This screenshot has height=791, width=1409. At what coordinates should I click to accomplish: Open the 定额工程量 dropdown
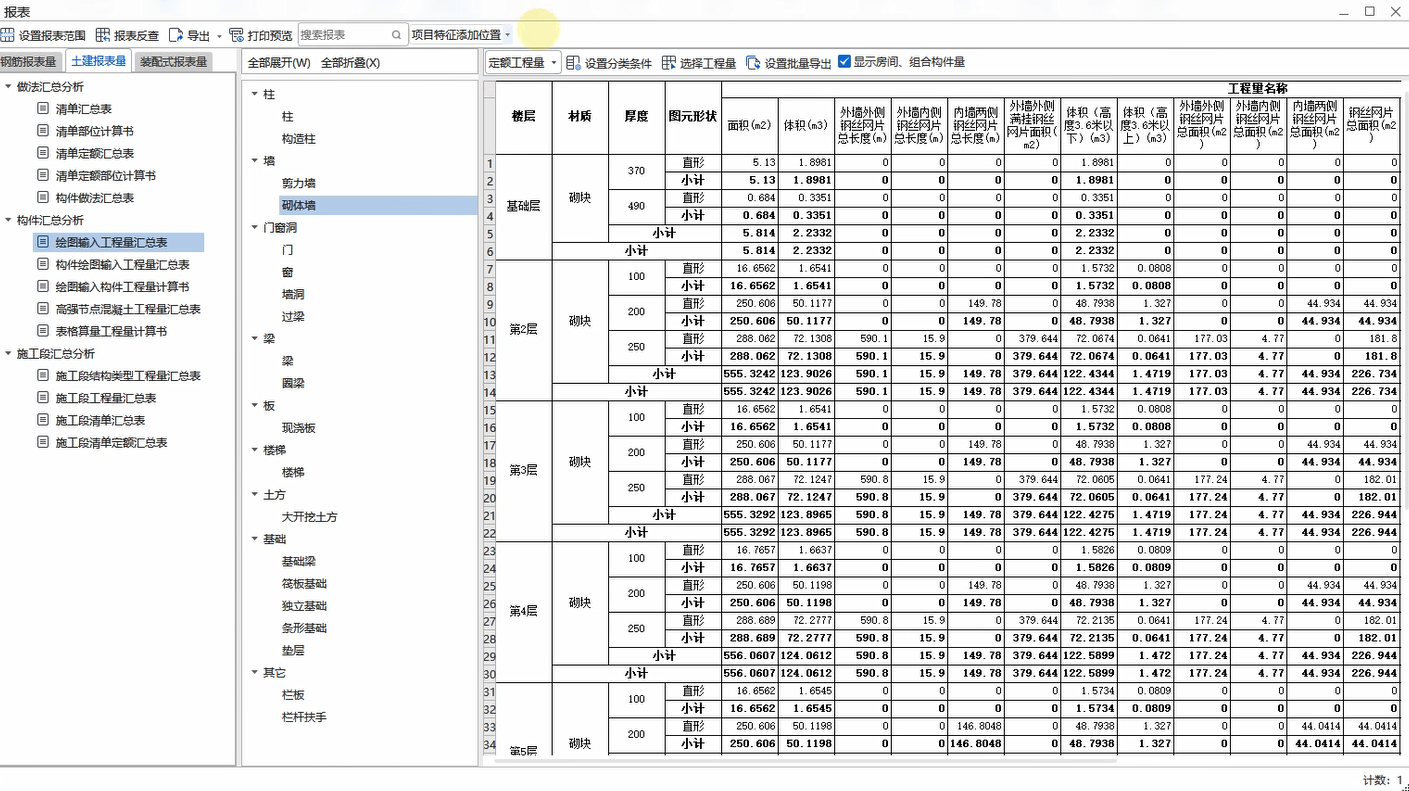523,62
